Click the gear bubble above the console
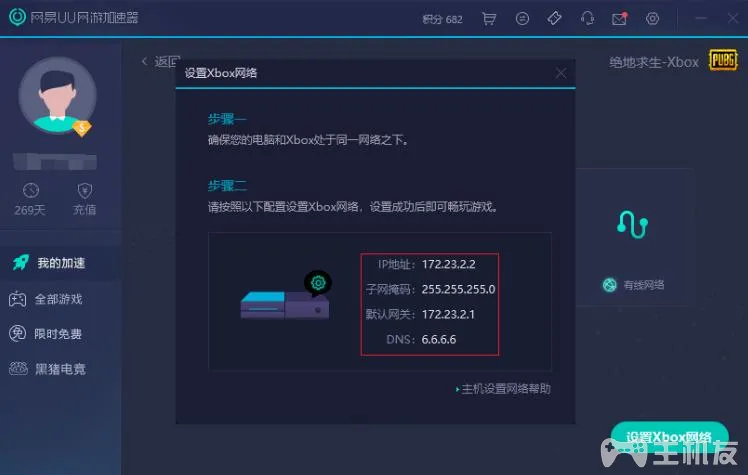748x475 pixels. tap(318, 283)
